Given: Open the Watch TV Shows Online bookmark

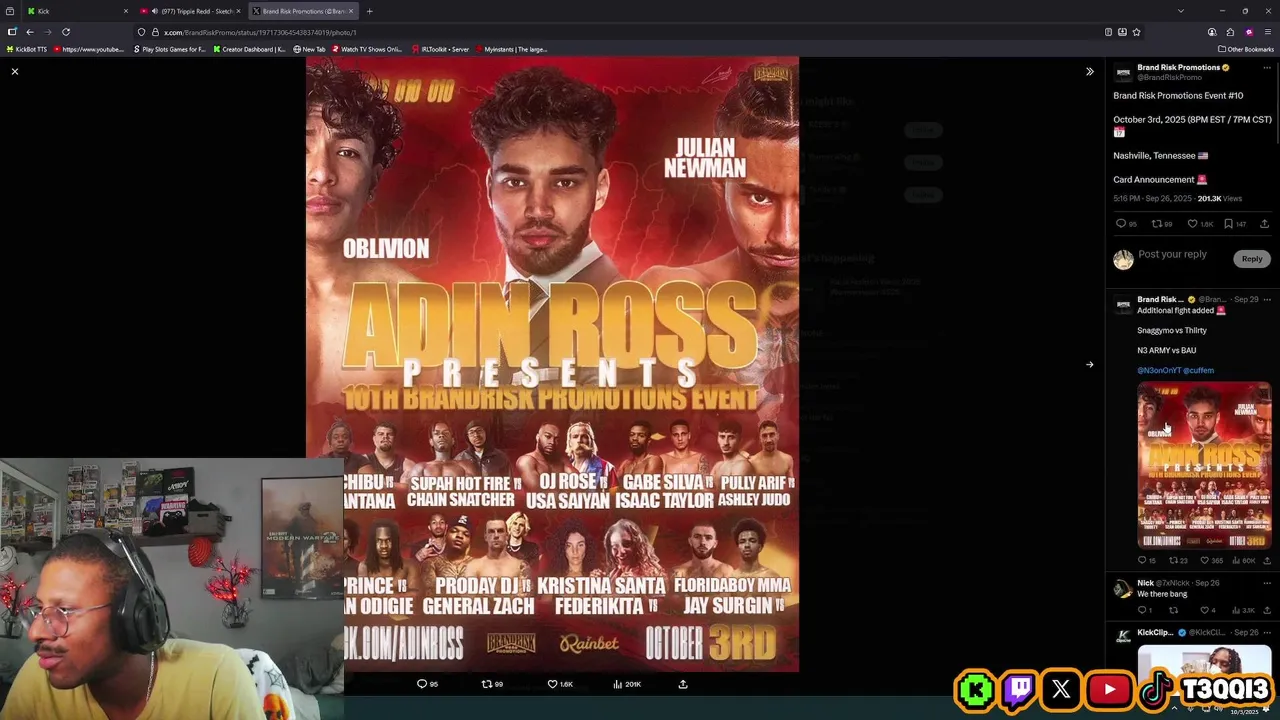Looking at the screenshot, I should click(x=366, y=49).
